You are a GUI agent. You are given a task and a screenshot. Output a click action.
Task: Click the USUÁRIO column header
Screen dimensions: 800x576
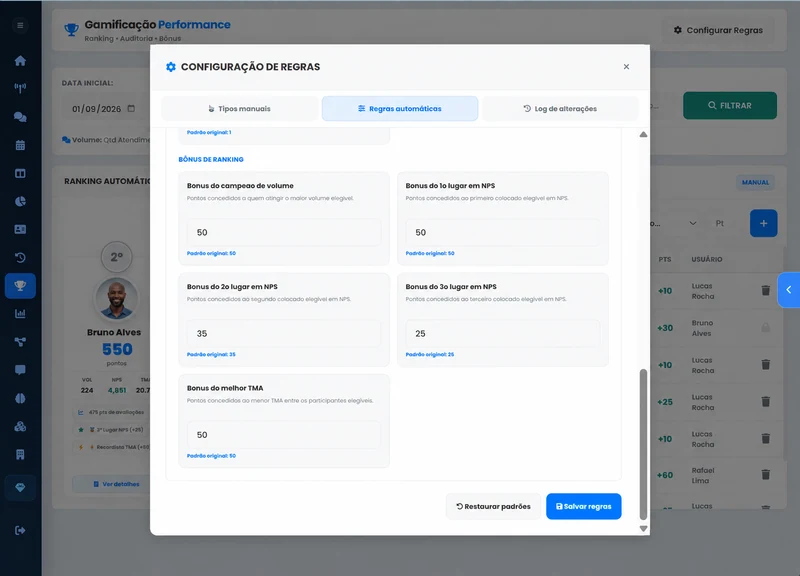point(707,259)
